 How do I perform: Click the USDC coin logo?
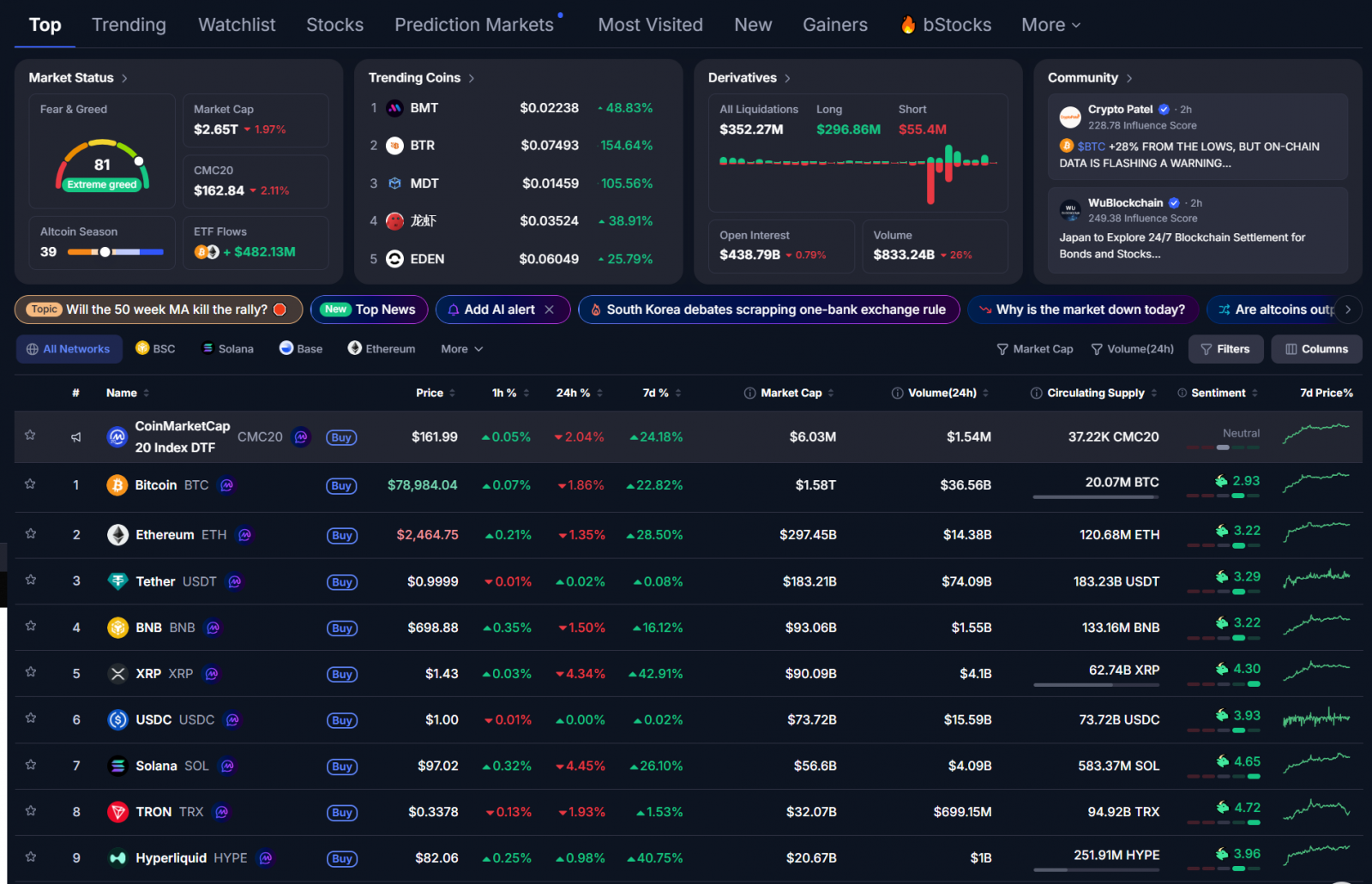click(x=117, y=720)
